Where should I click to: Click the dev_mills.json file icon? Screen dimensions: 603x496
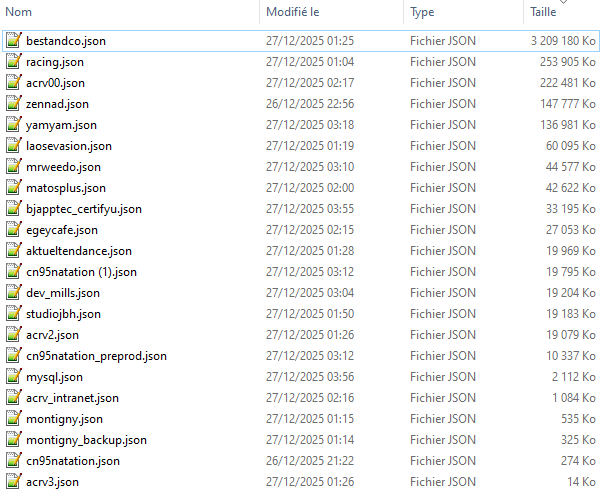(x=13, y=293)
